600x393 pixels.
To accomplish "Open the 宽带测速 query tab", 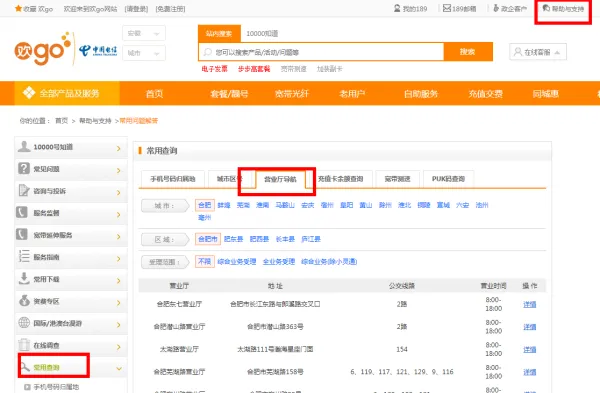I will [398, 179].
